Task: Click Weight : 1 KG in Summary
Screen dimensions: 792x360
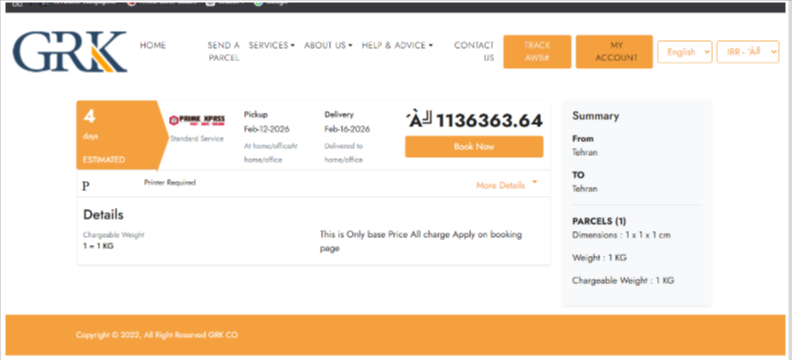Action: [x=600, y=258]
